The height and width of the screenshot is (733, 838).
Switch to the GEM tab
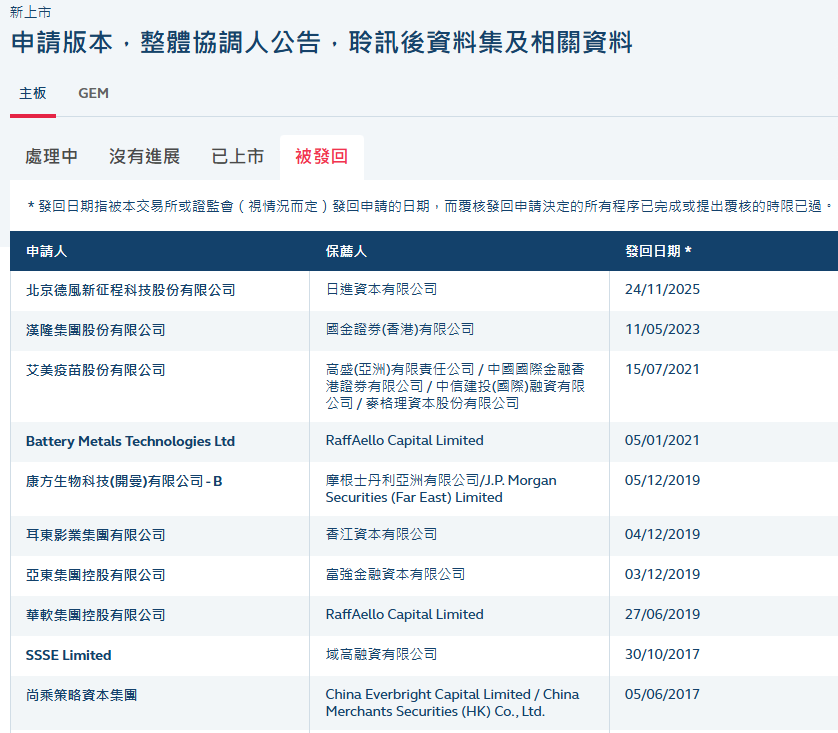94,93
